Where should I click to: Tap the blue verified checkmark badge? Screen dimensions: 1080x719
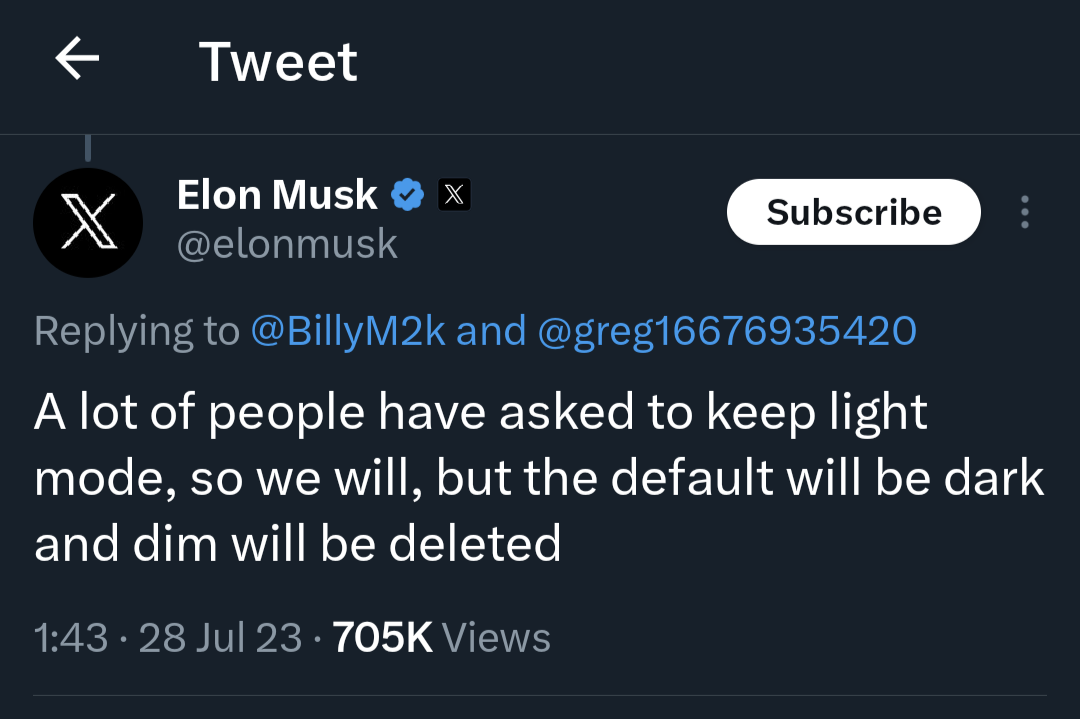408,195
